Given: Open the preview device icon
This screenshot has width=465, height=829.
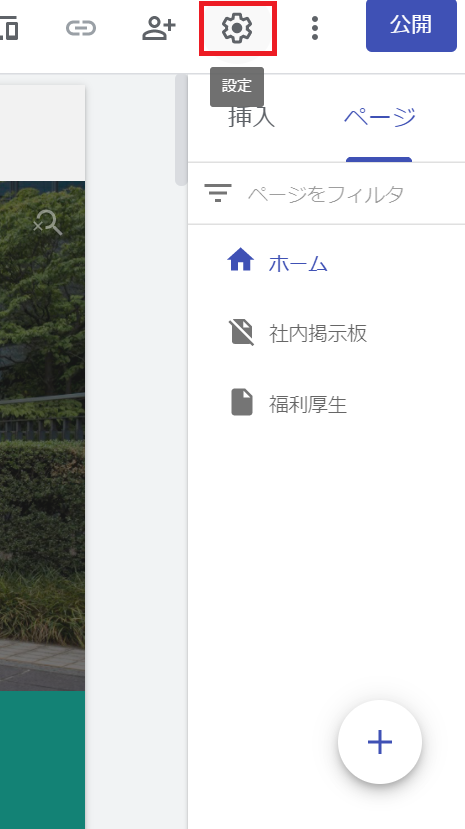Looking at the screenshot, I should [x=8, y=28].
